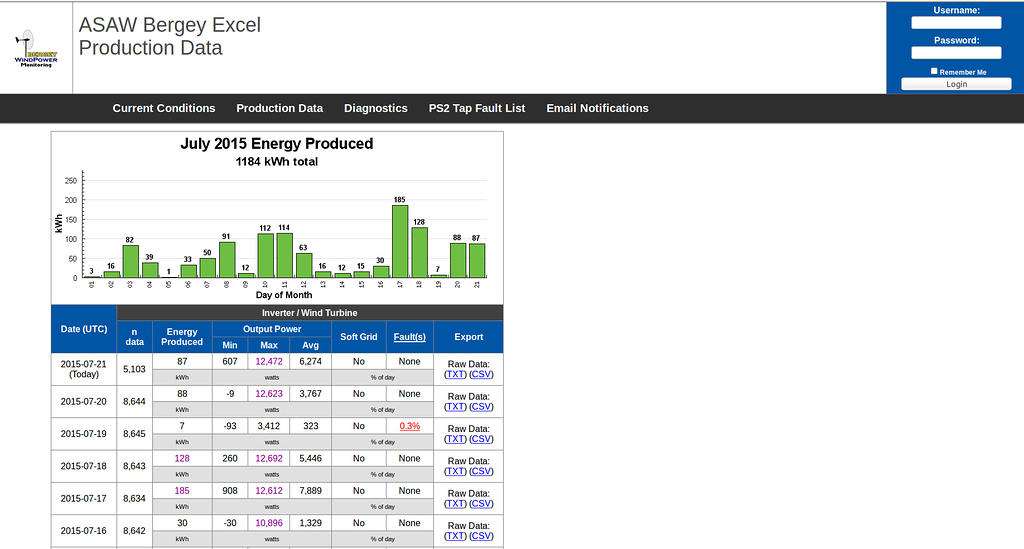
Task: Click the July 2015 Energy Produced chart title
Action: point(277,144)
